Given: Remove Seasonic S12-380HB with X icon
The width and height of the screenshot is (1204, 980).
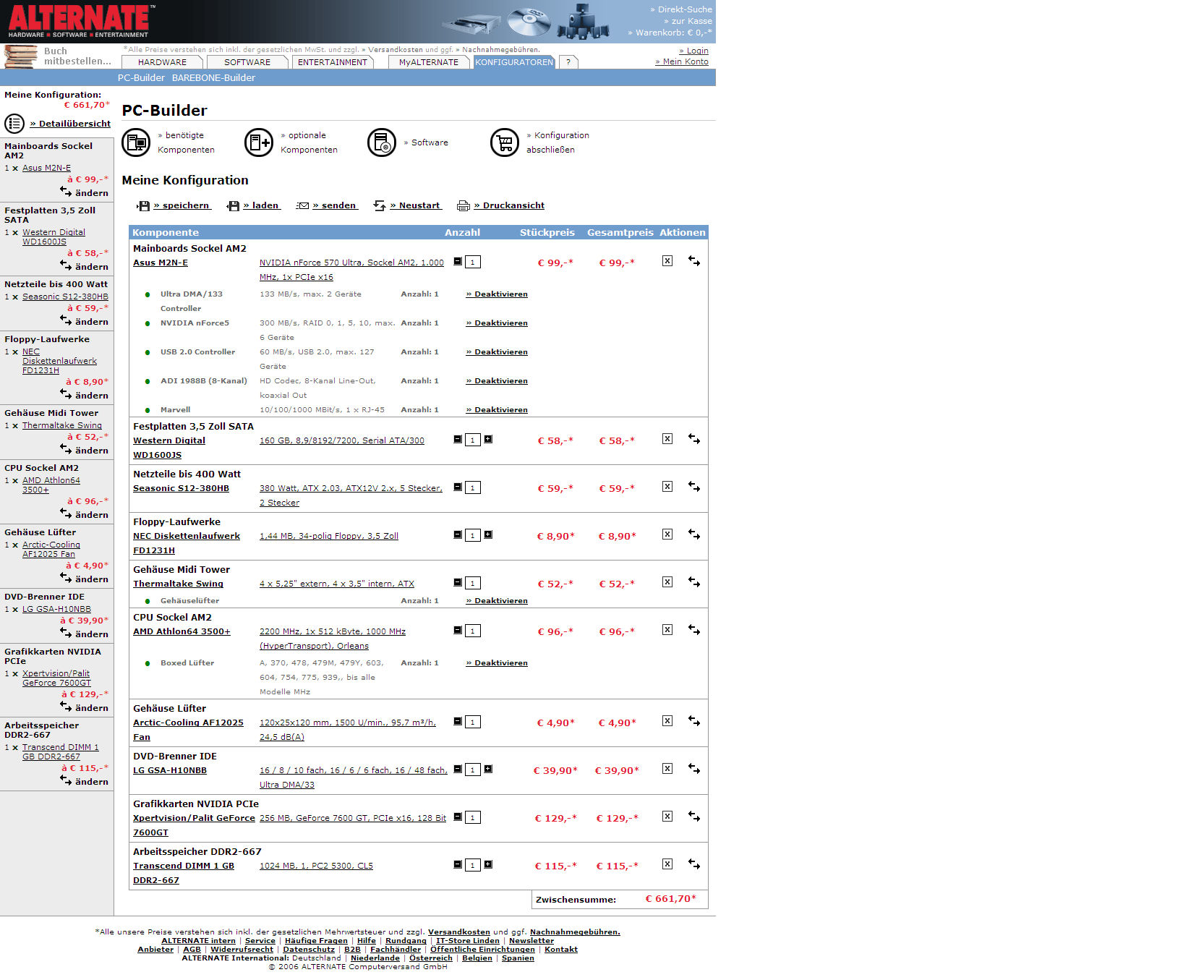Looking at the screenshot, I should point(667,487).
